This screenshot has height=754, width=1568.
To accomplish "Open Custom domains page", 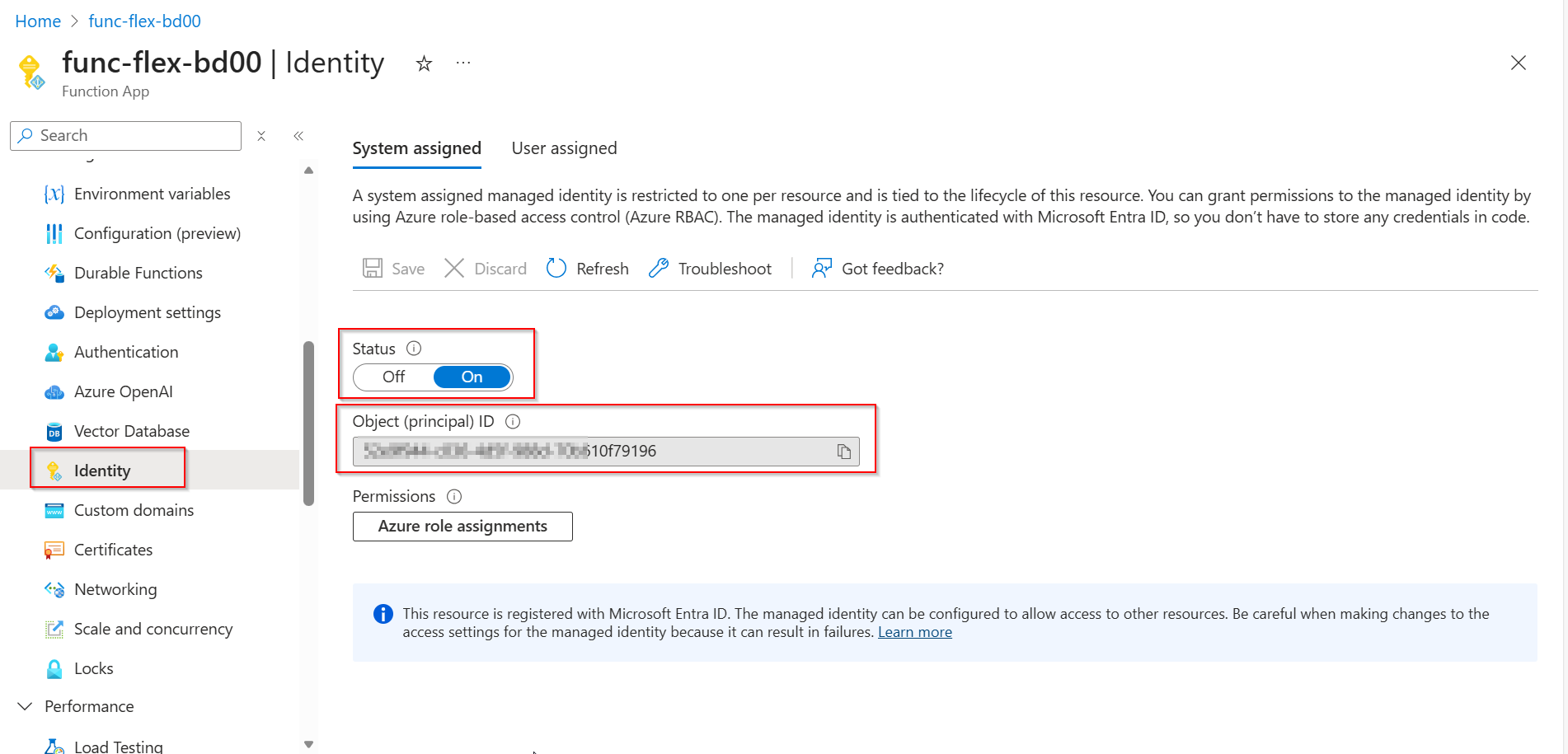I will 134,510.
